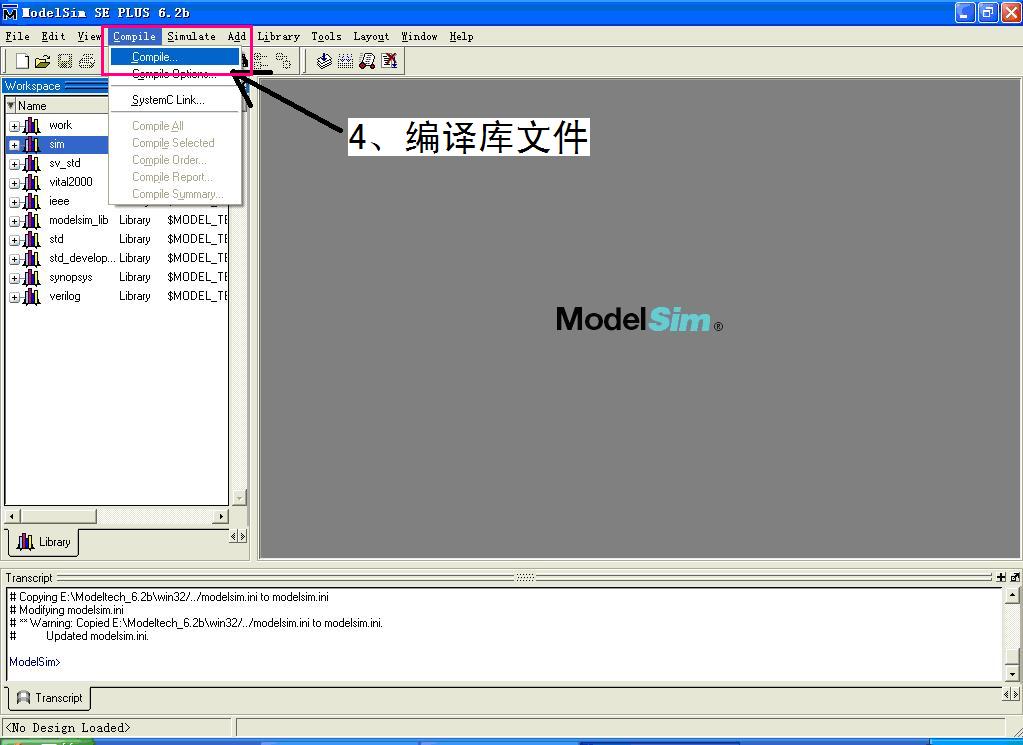Expand the ieee library node
The width and height of the screenshot is (1023, 745).
14,202
